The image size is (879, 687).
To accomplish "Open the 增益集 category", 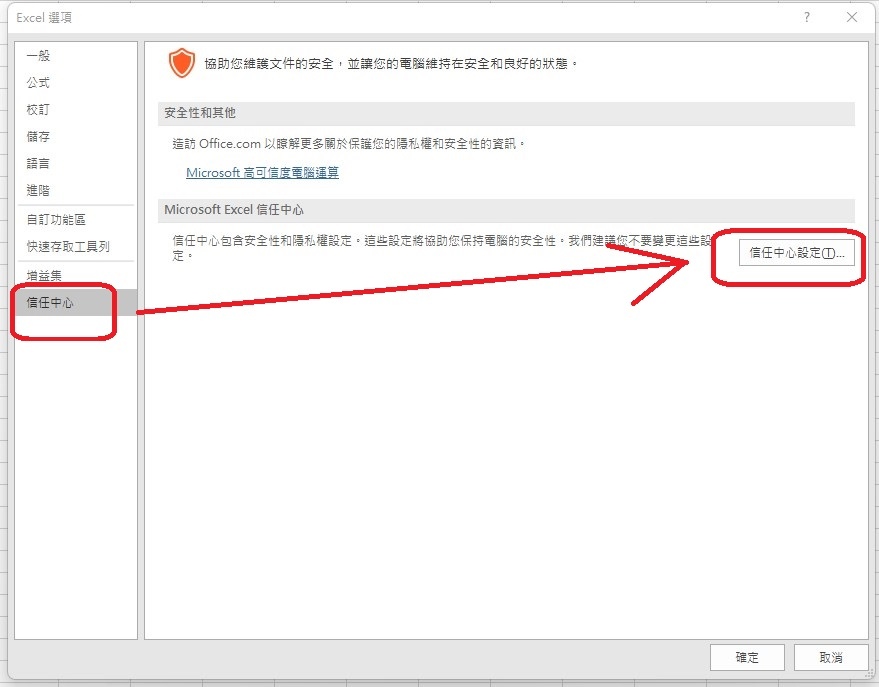I will (x=76, y=275).
